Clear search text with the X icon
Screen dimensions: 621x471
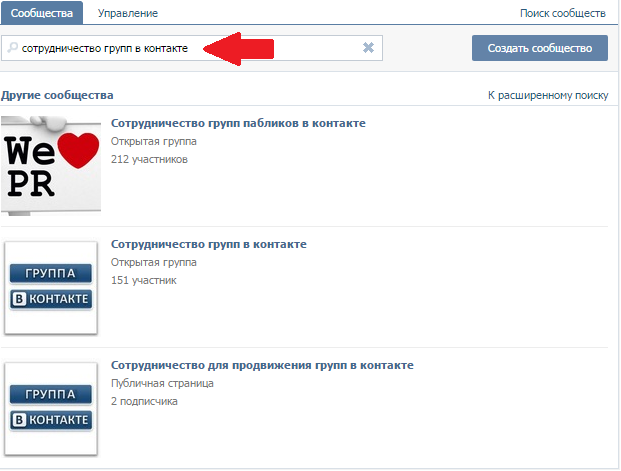(368, 48)
